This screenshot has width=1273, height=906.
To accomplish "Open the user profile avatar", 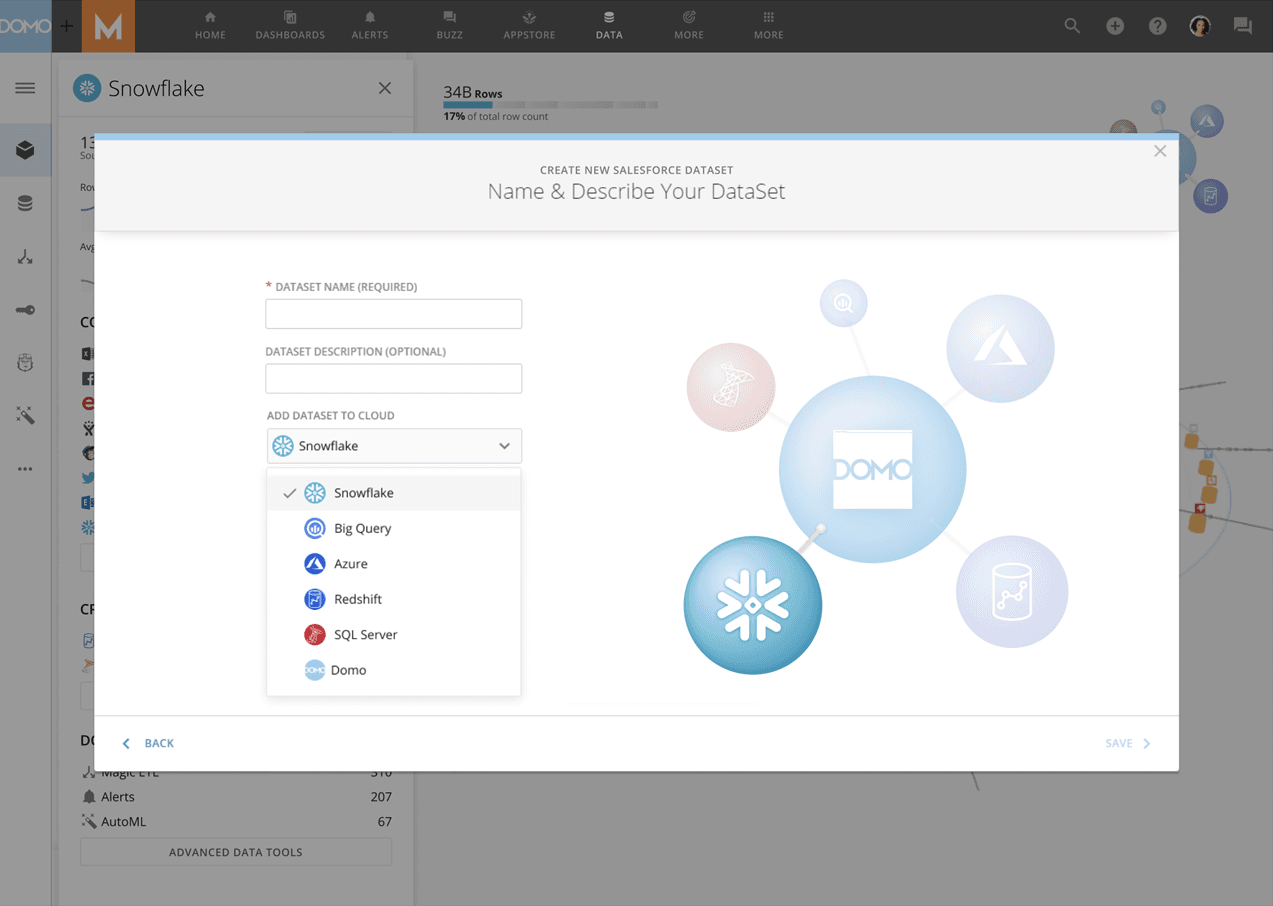I will 1200,26.
